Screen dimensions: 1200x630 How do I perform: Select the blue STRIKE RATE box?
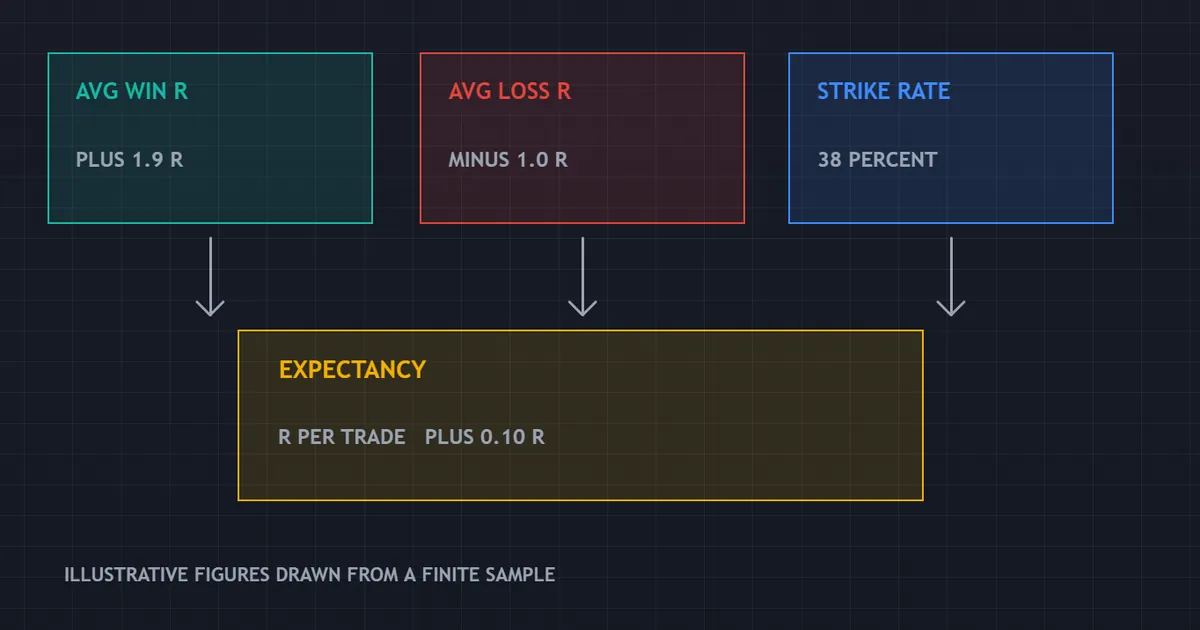(951, 138)
